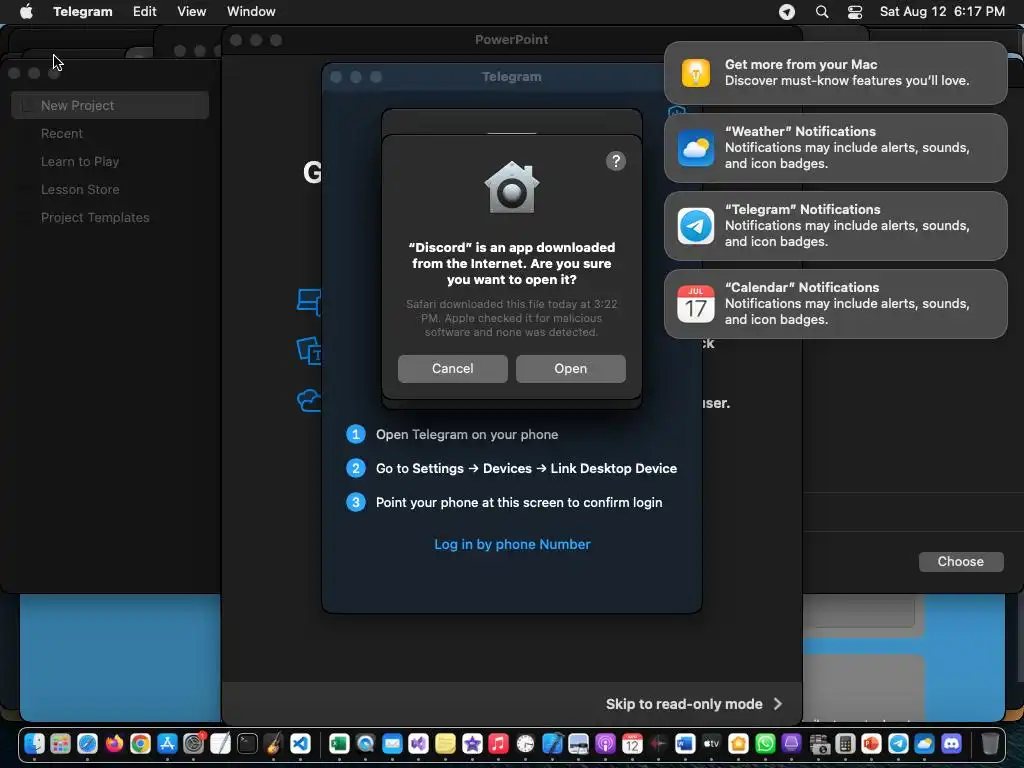Open Apple TV from the dock
This screenshot has height=768, width=1024.
712,743
